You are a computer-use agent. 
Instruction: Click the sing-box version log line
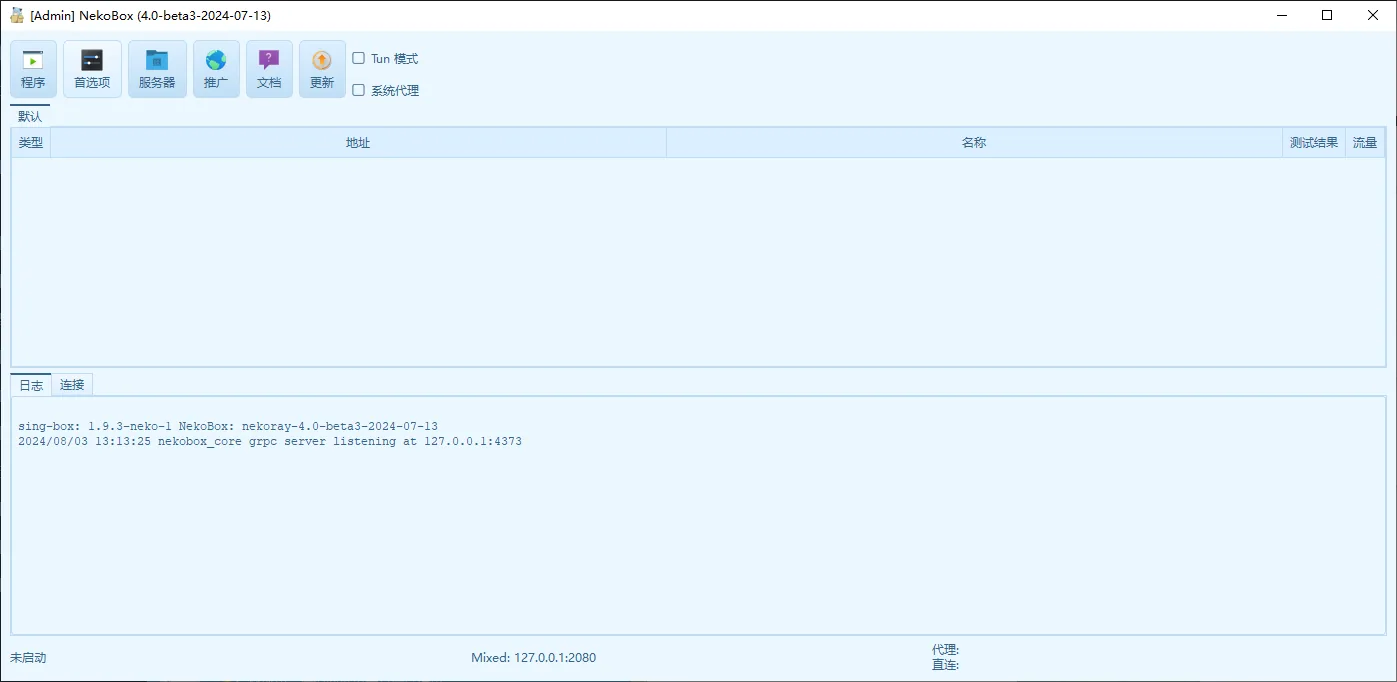coord(228,426)
